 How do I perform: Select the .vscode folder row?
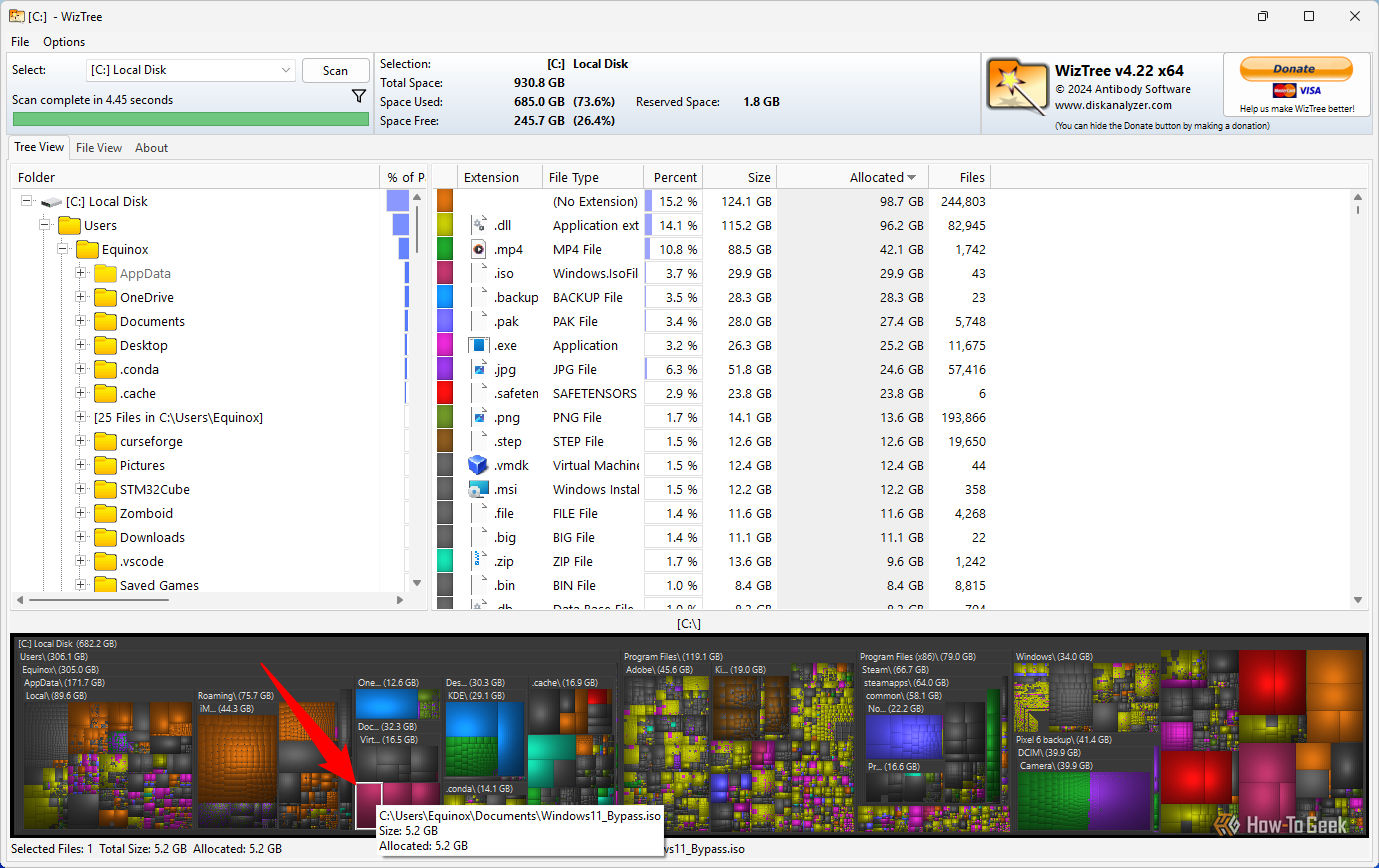pyautogui.click(x=142, y=562)
